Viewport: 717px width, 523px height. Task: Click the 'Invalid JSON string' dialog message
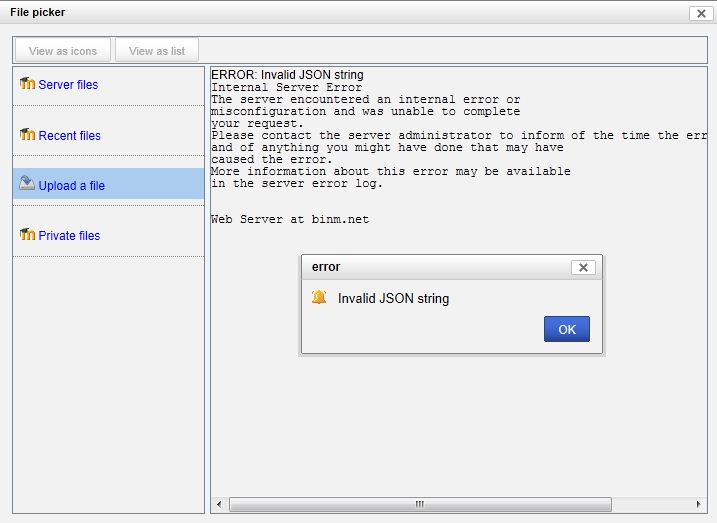(393, 299)
